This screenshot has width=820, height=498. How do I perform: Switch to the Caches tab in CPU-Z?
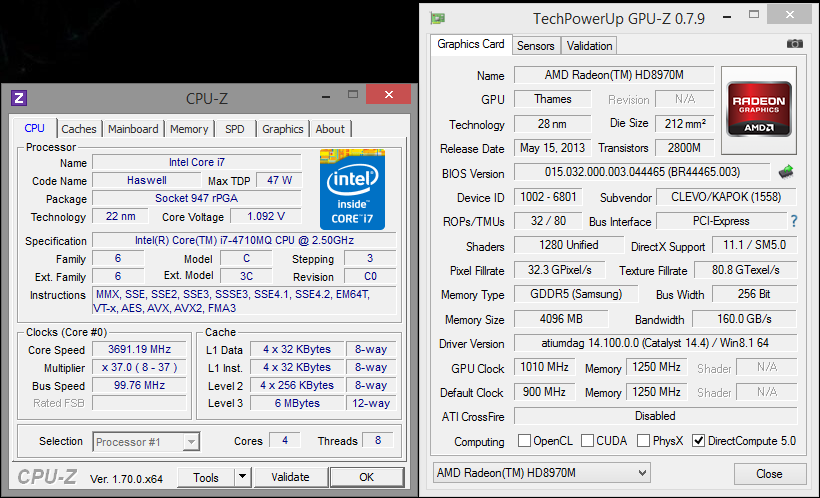79,129
